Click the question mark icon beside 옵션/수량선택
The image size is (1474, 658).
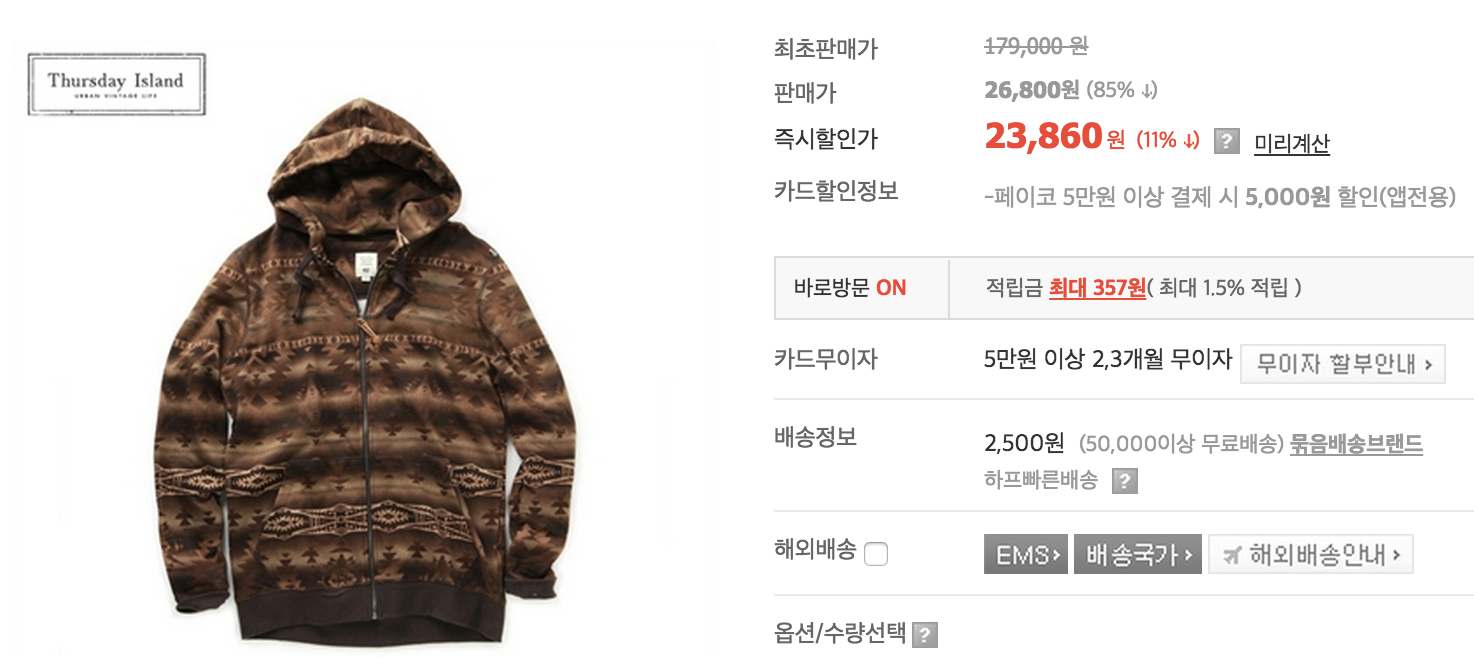coord(925,634)
